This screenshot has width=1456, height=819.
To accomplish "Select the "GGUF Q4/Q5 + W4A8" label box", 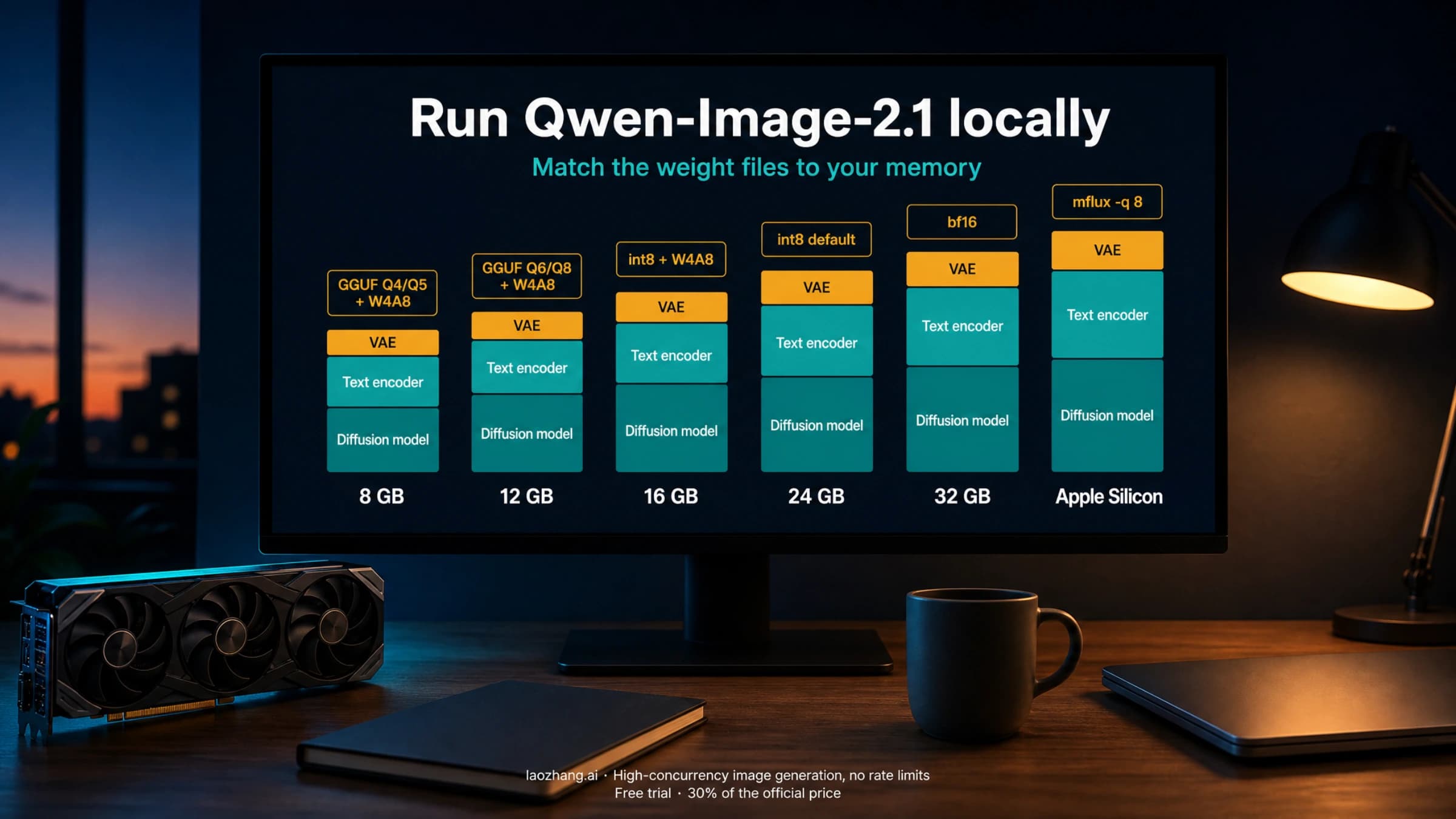I will coord(382,293).
